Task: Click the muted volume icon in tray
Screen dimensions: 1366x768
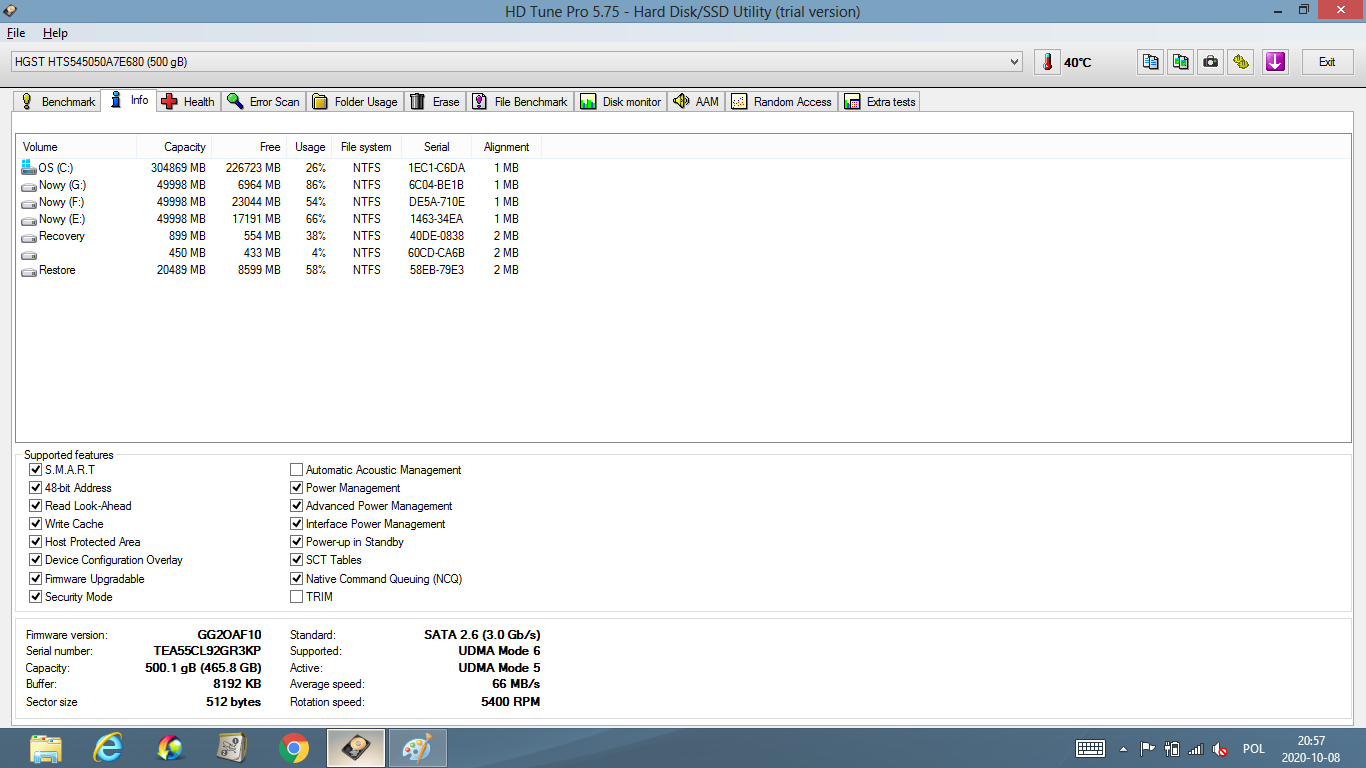Action: (1220, 748)
